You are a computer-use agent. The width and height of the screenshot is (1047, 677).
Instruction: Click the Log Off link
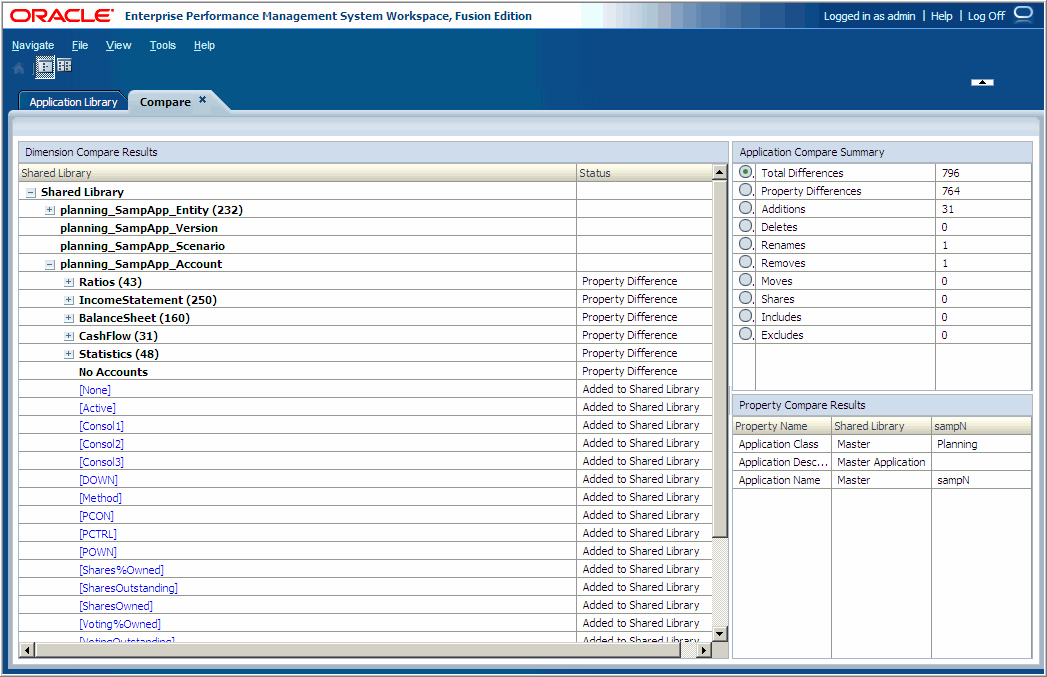pyautogui.click(x=986, y=16)
